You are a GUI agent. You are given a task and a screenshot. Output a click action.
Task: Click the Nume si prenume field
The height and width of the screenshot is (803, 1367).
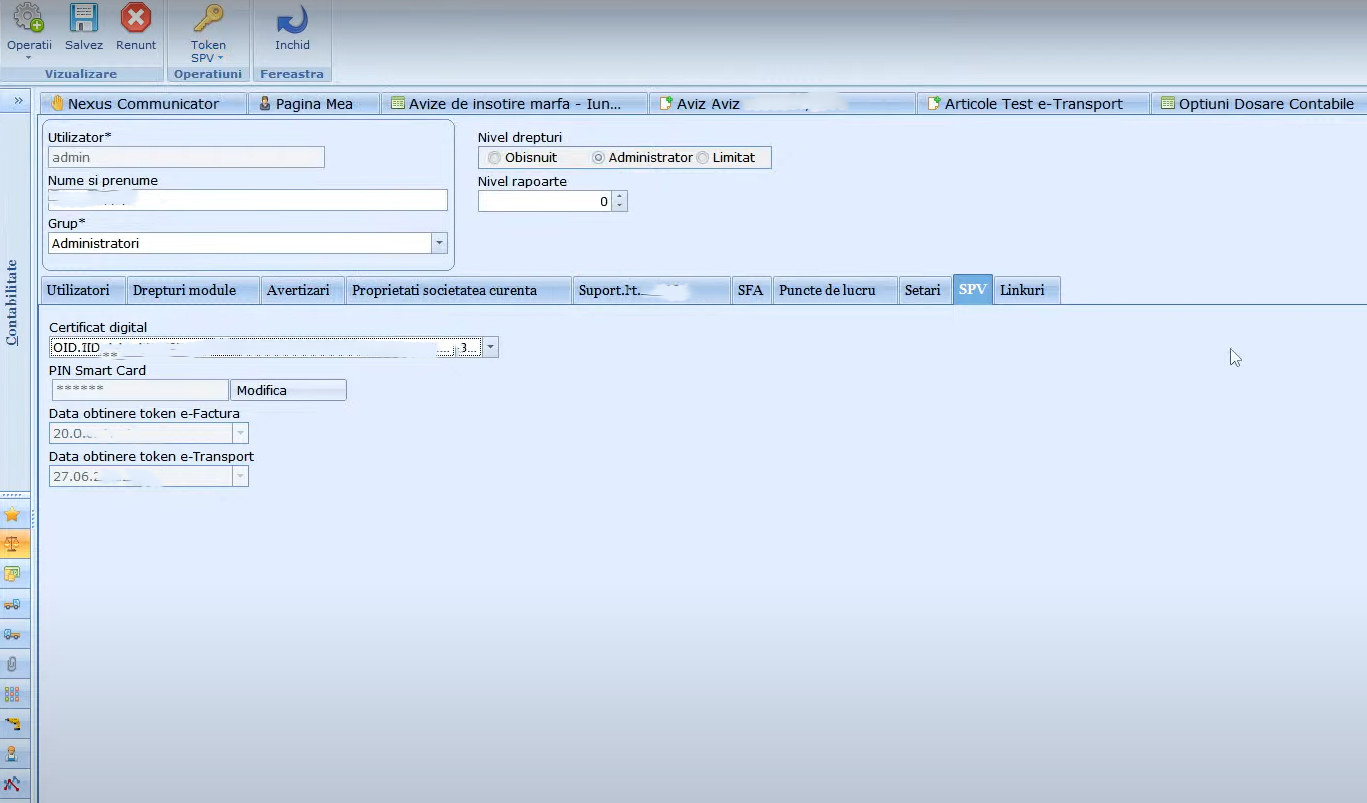[x=247, y=200]
